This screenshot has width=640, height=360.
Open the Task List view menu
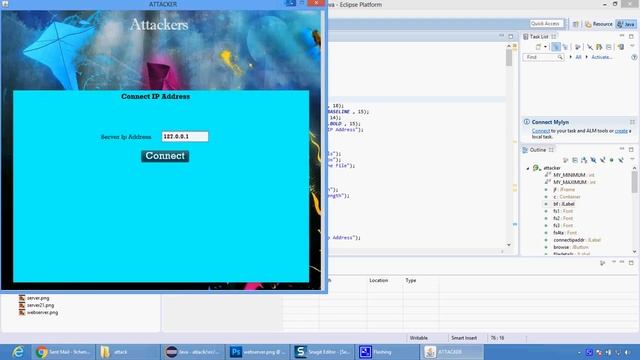[x=632, y=47]
